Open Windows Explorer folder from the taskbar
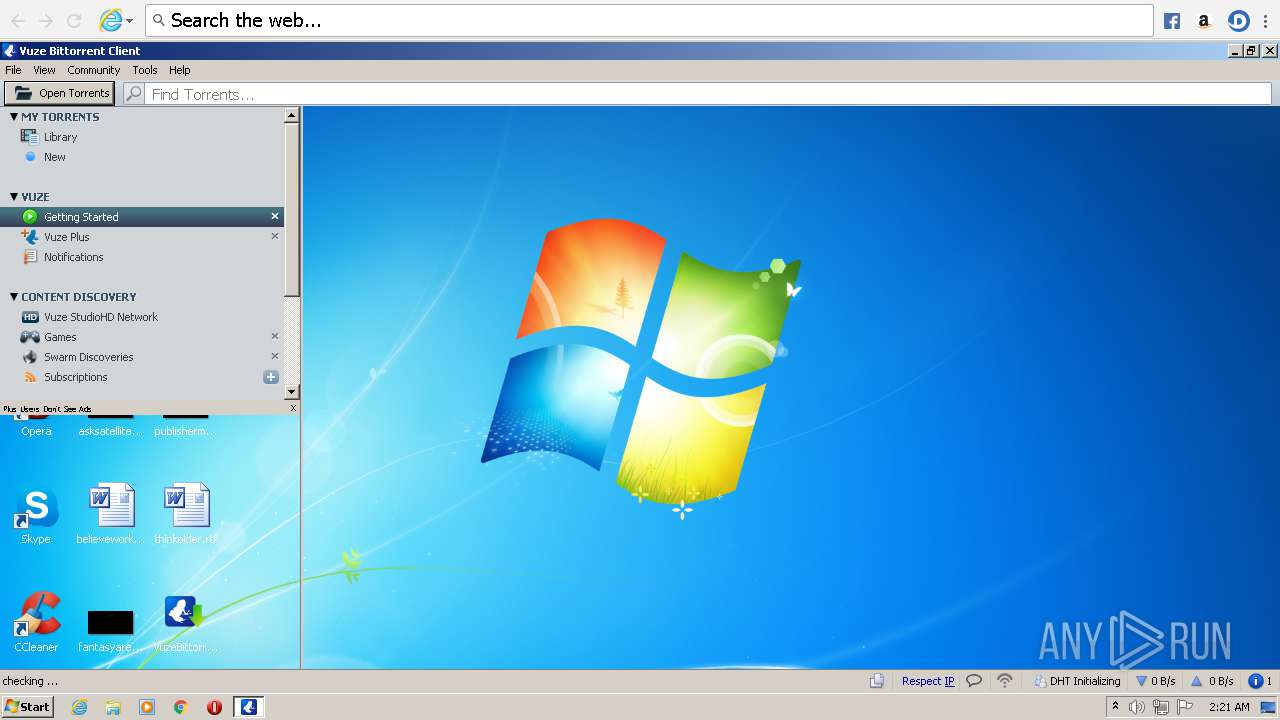Image resolution: width=1280 pixels, height=720 pixels. tap(113, 707)
